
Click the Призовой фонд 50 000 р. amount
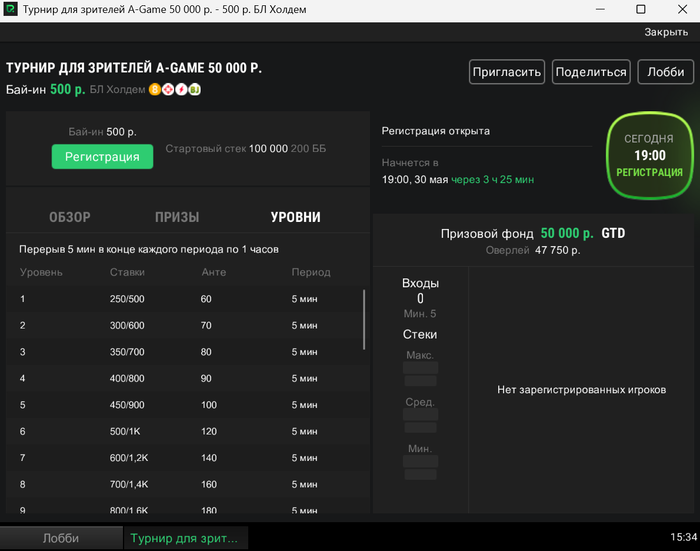point(567,233)
